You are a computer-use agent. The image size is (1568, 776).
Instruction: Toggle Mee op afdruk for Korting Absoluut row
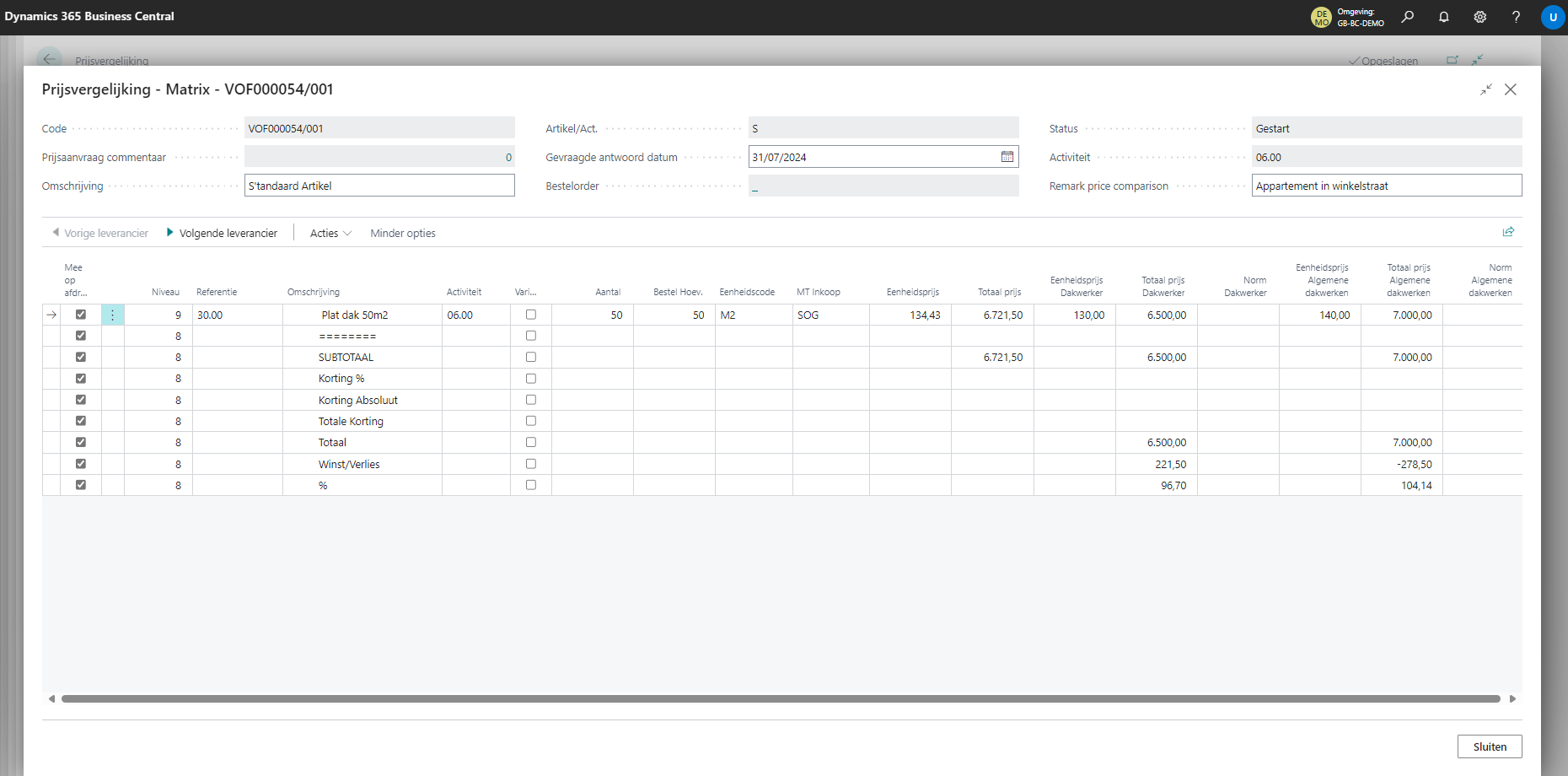tap(81, 400)
